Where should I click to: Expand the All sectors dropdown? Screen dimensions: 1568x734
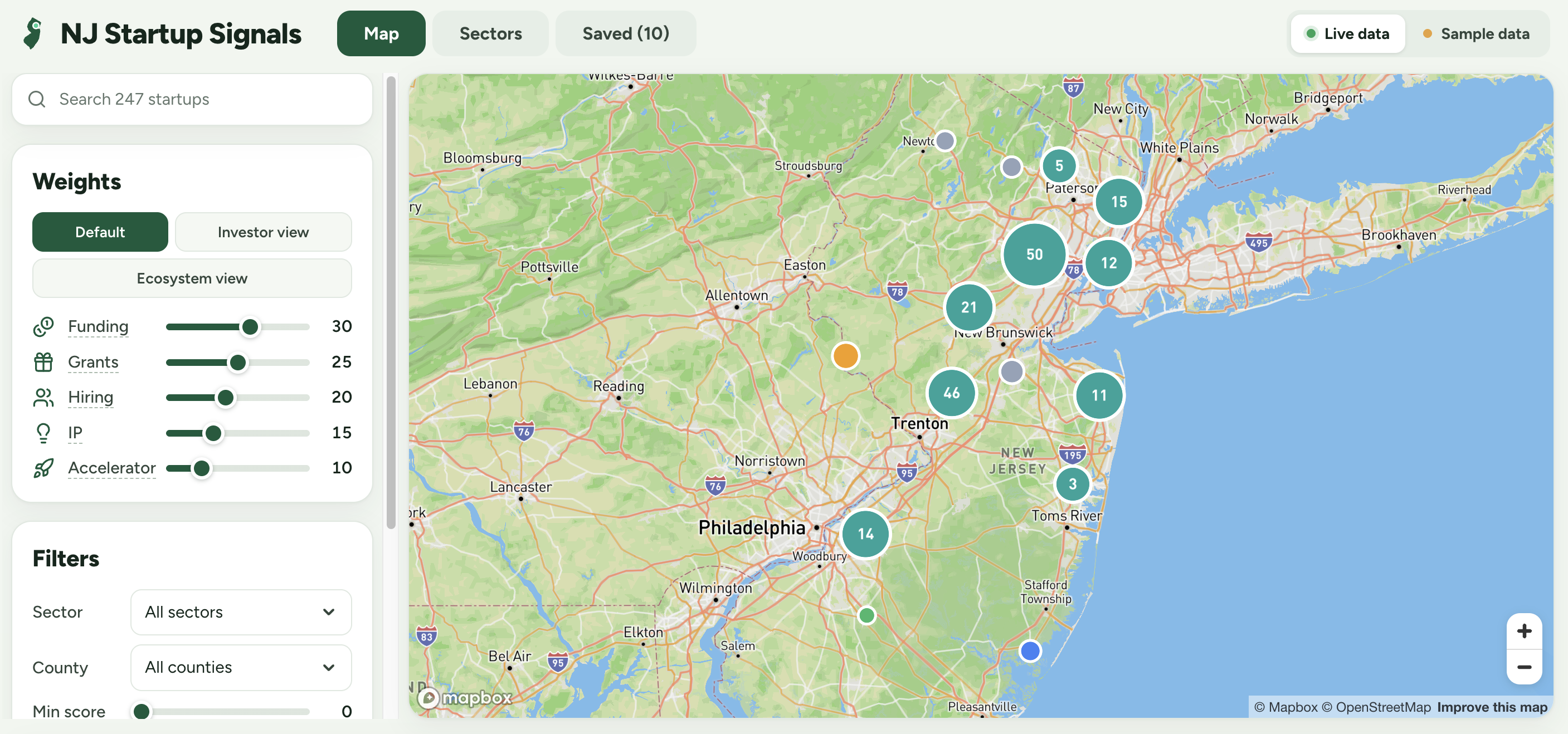241,613
